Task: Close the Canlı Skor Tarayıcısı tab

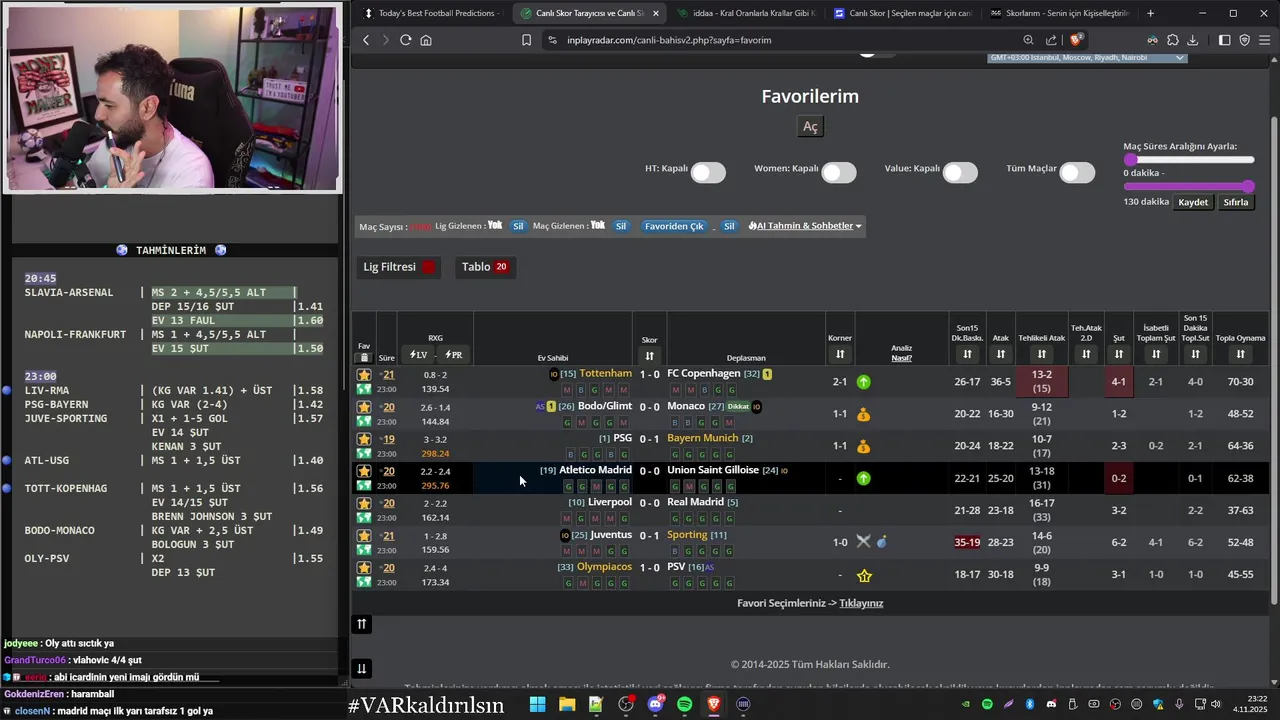Action: [x=655, y=13]
